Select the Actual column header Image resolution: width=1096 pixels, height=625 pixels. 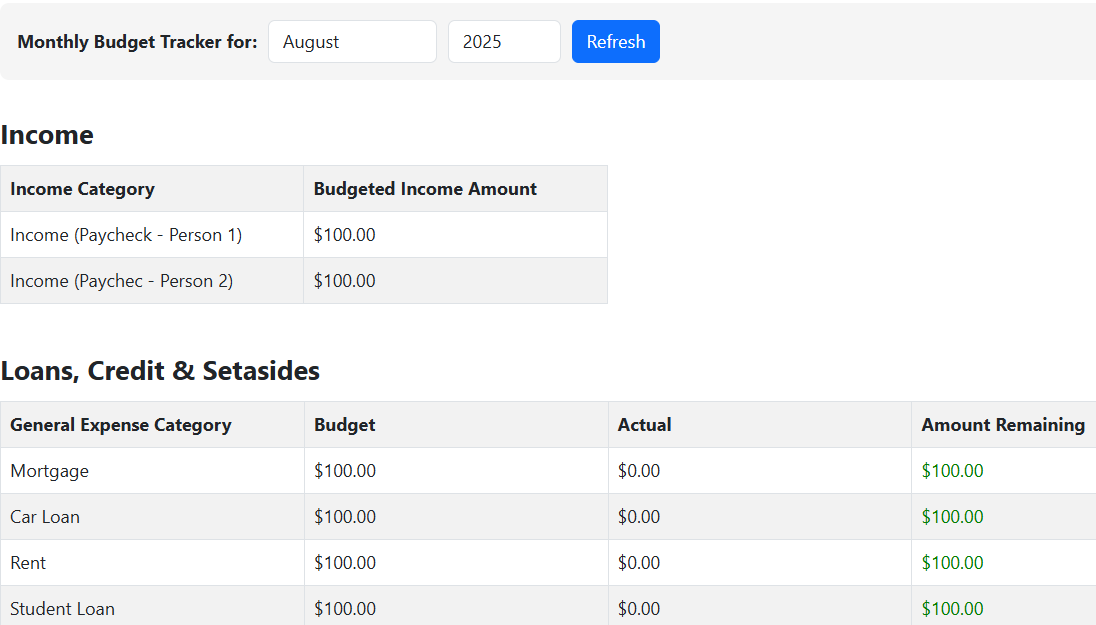pos(644,425)
